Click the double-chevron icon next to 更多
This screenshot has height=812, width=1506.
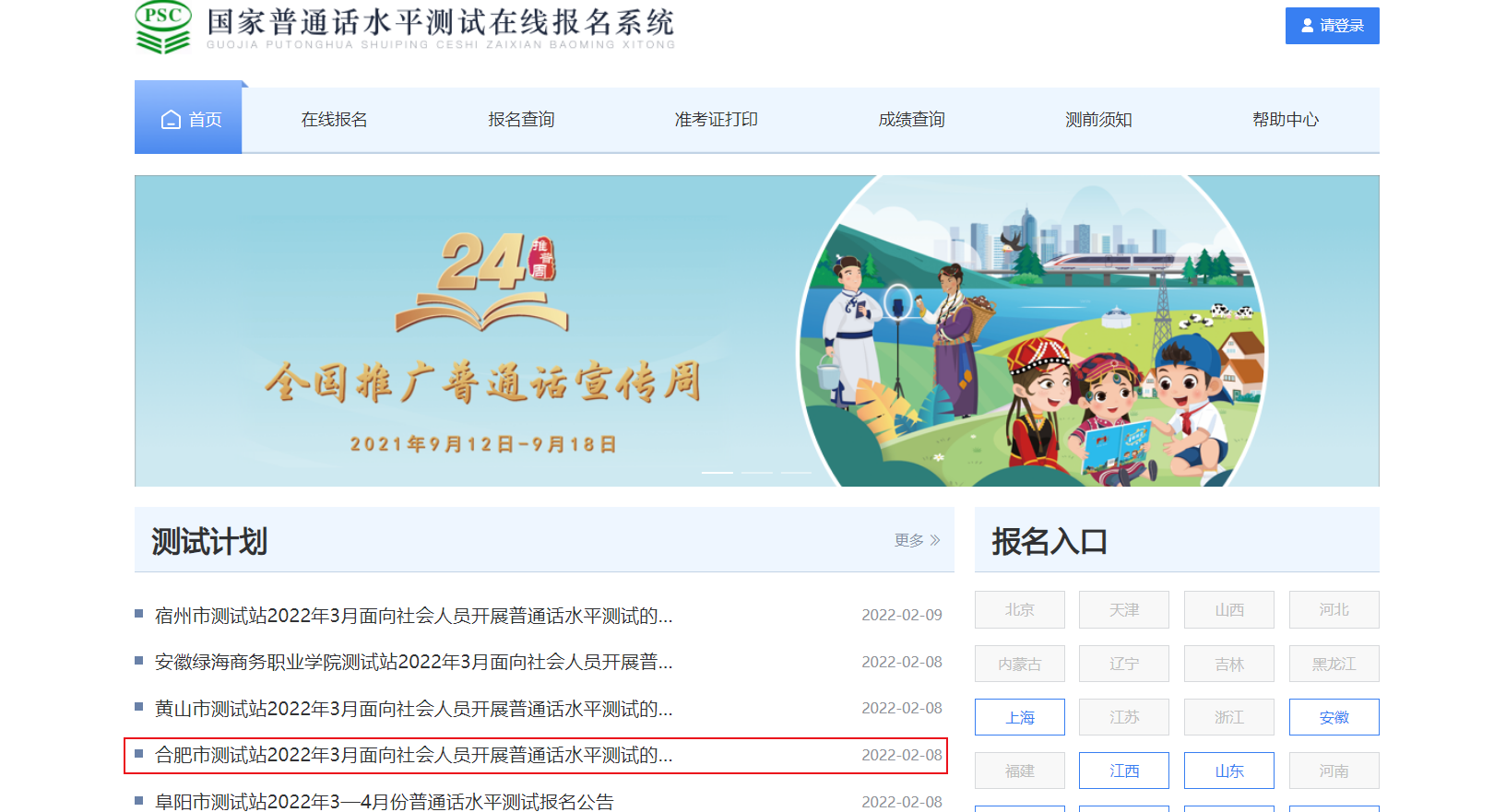935,540
